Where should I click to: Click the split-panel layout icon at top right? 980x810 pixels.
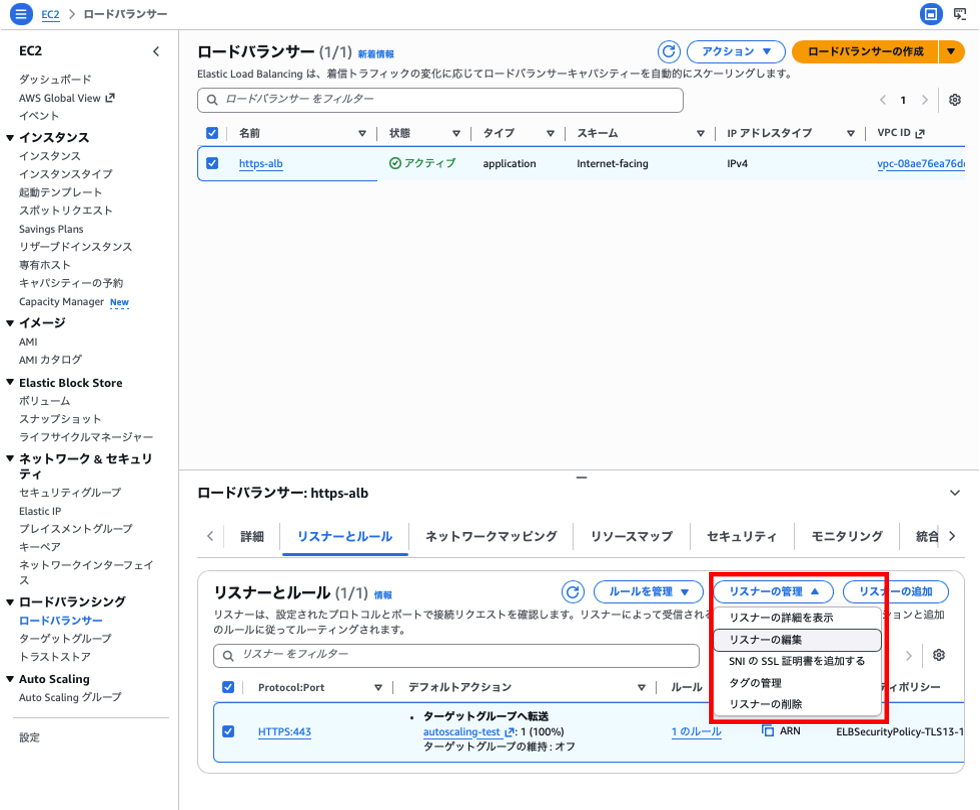pos(931,13)
